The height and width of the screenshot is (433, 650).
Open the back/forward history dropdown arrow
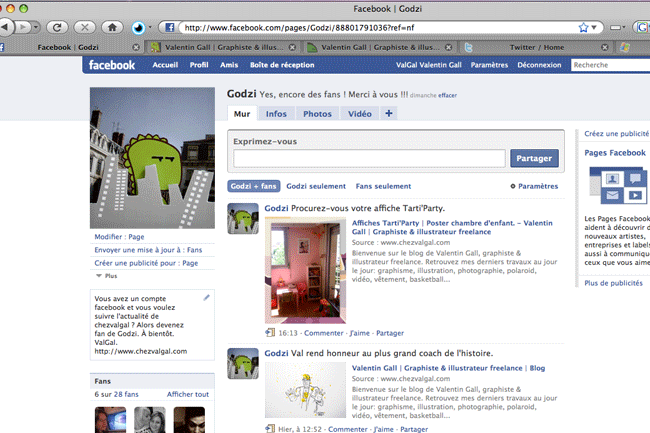(x=36, y=27)
